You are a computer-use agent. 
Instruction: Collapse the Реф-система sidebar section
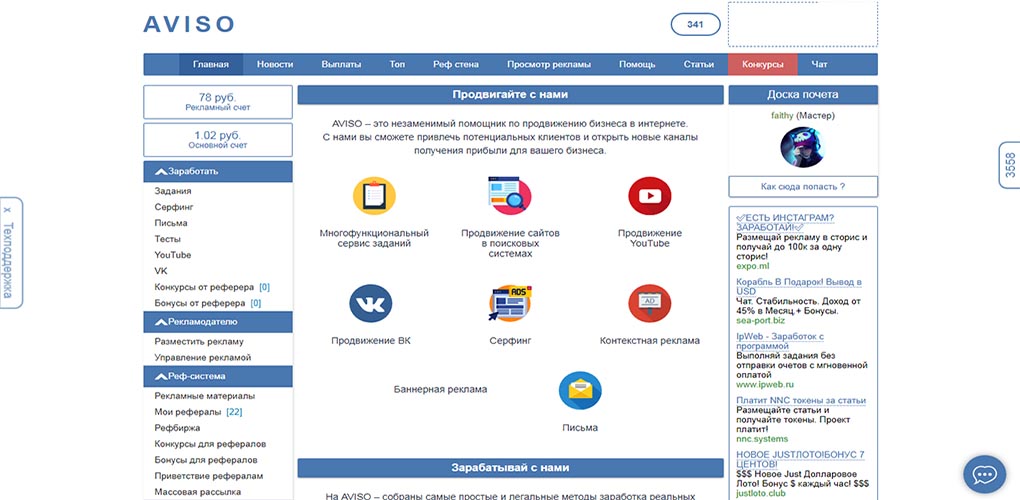[161, 376]
